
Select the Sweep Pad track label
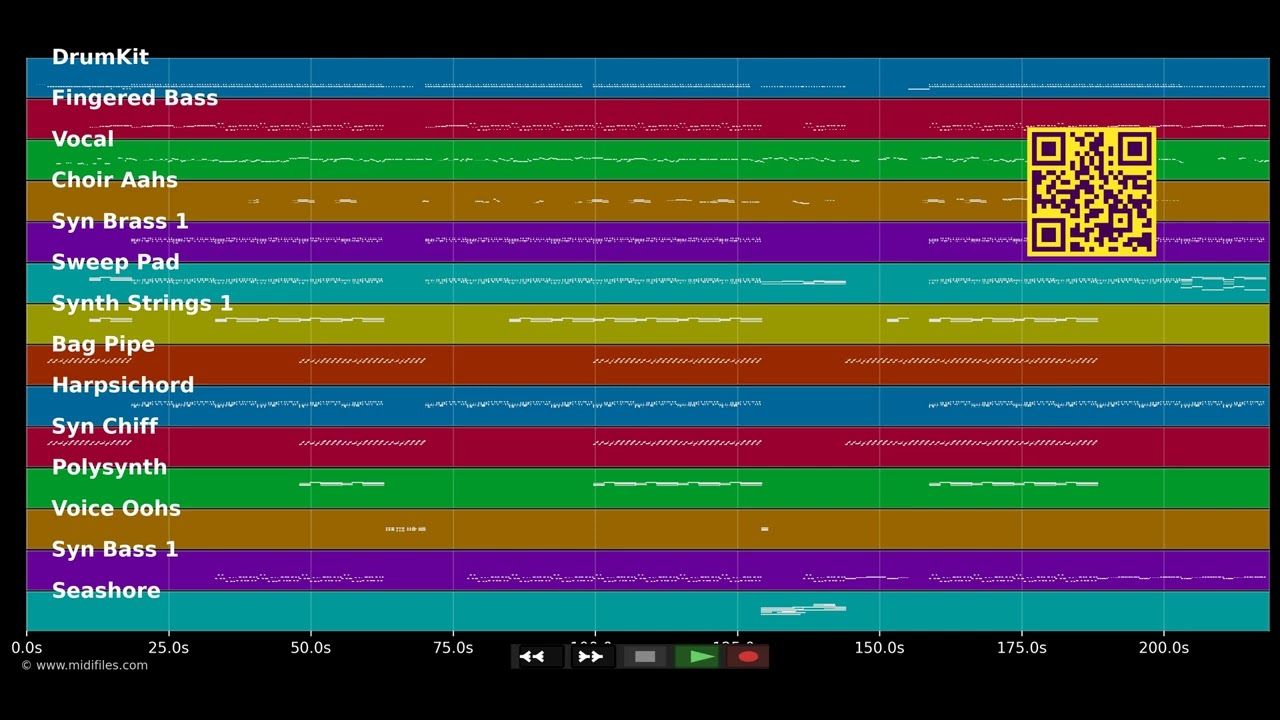[115, 262]
